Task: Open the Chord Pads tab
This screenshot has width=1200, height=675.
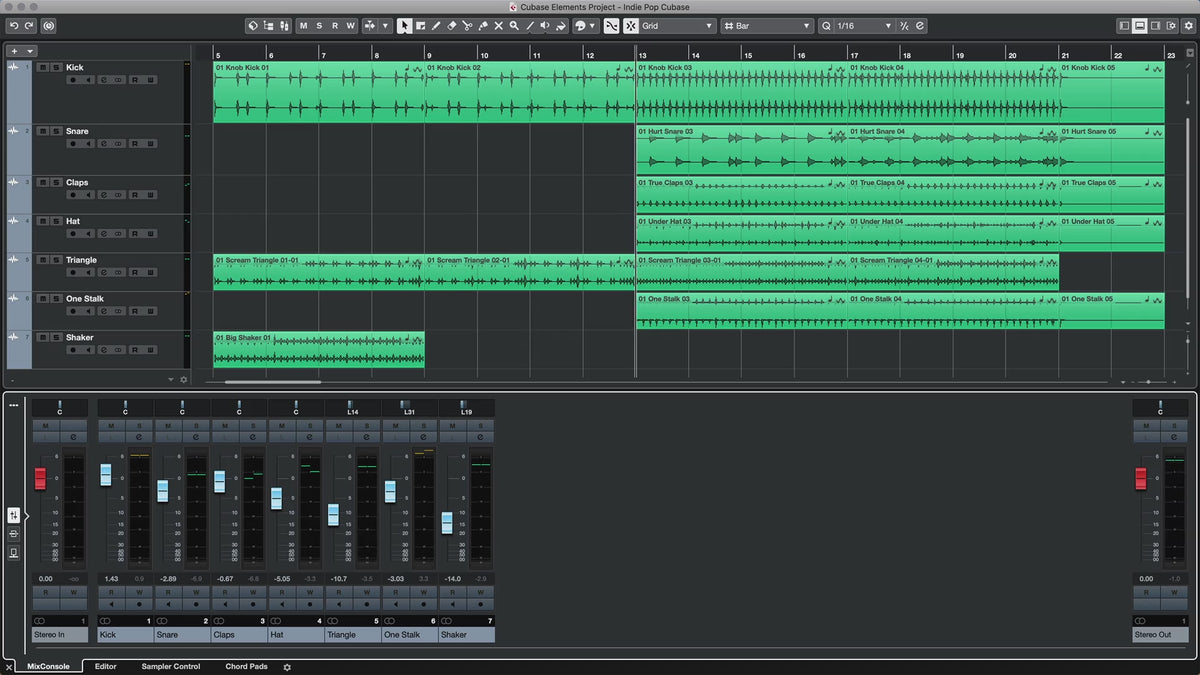Action: point(246,666)
